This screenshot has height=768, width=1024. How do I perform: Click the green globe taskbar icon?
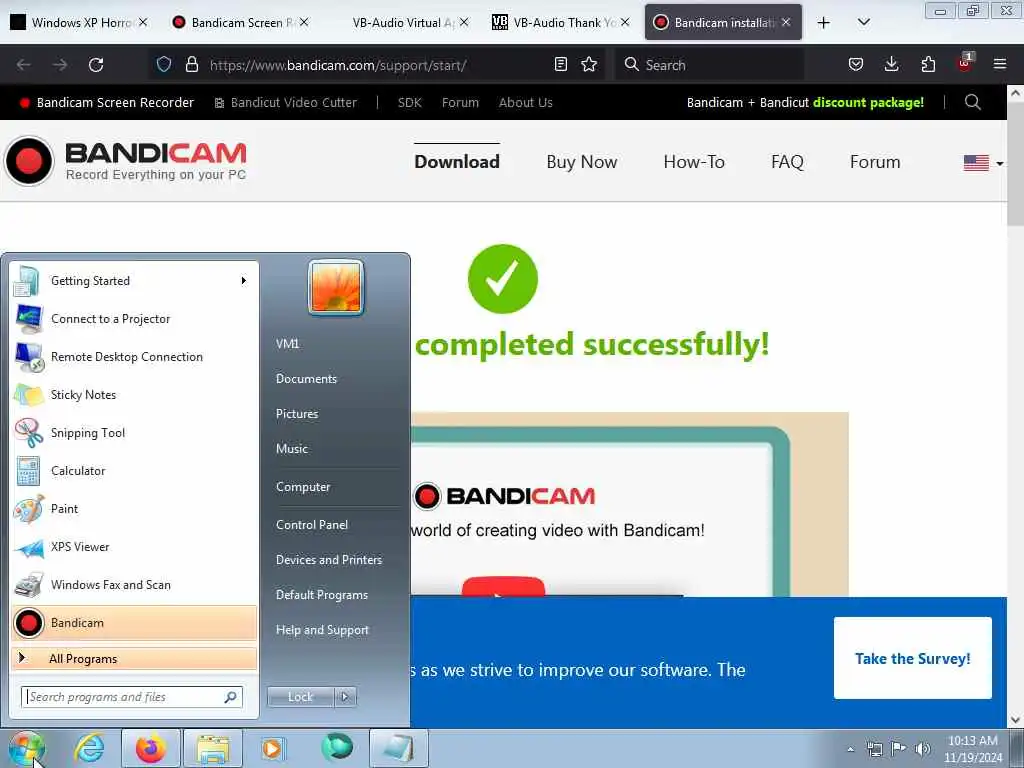(x=337, y=747)
